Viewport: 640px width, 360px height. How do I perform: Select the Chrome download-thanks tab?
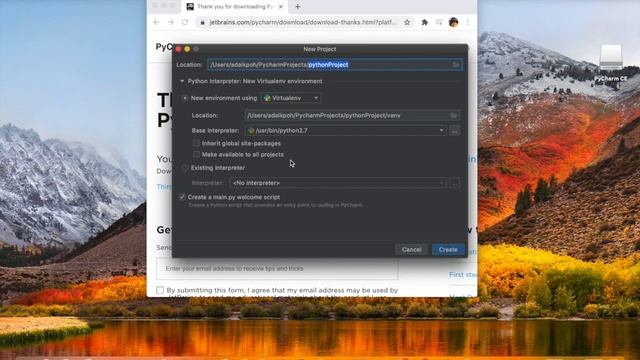click(235, 7)
